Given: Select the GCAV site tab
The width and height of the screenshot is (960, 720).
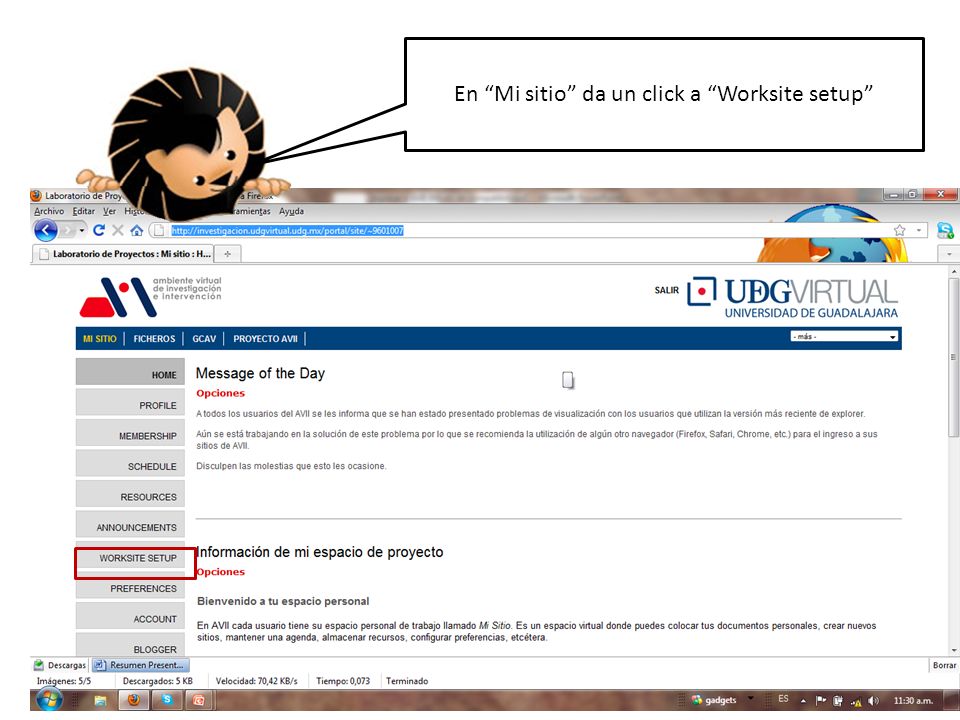Looking at the screenshot, I should coord(204,339).
